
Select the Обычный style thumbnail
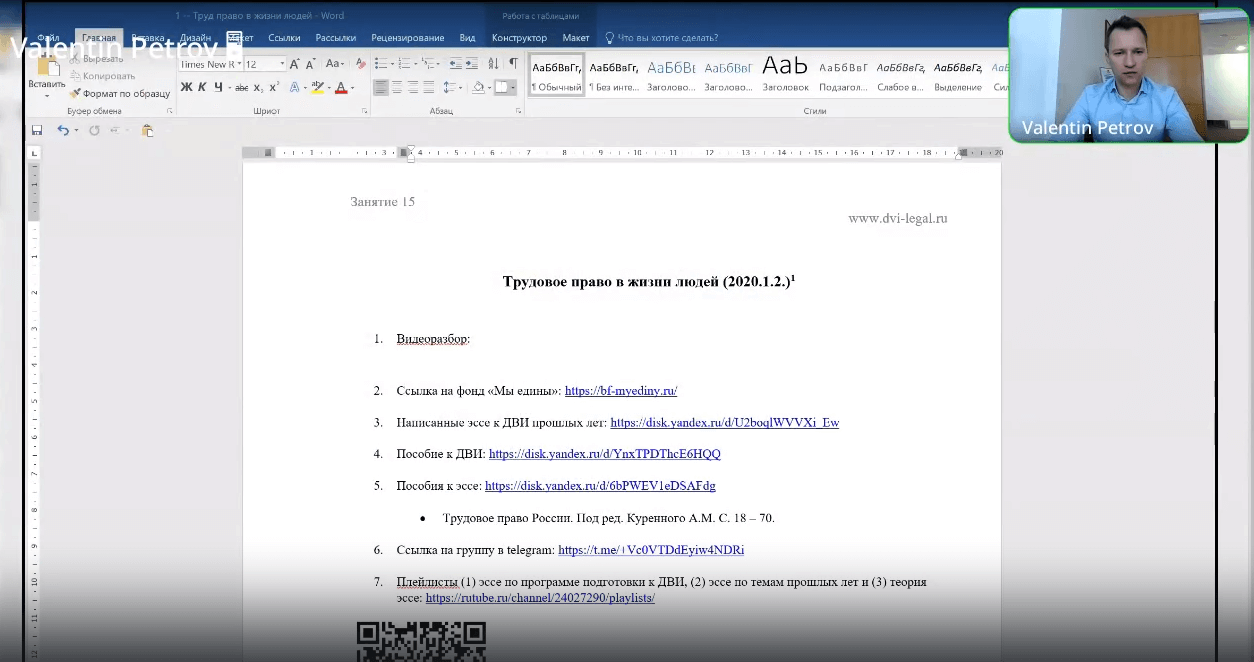(x=556, y=75)
